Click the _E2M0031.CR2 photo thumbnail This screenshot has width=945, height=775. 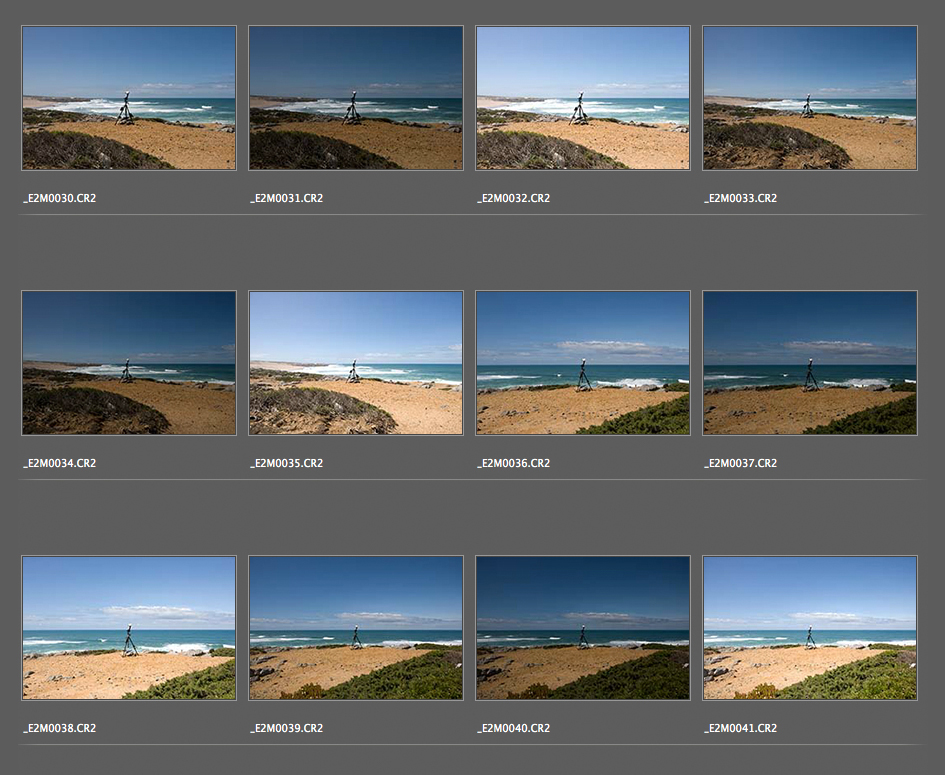pos(356,98)
